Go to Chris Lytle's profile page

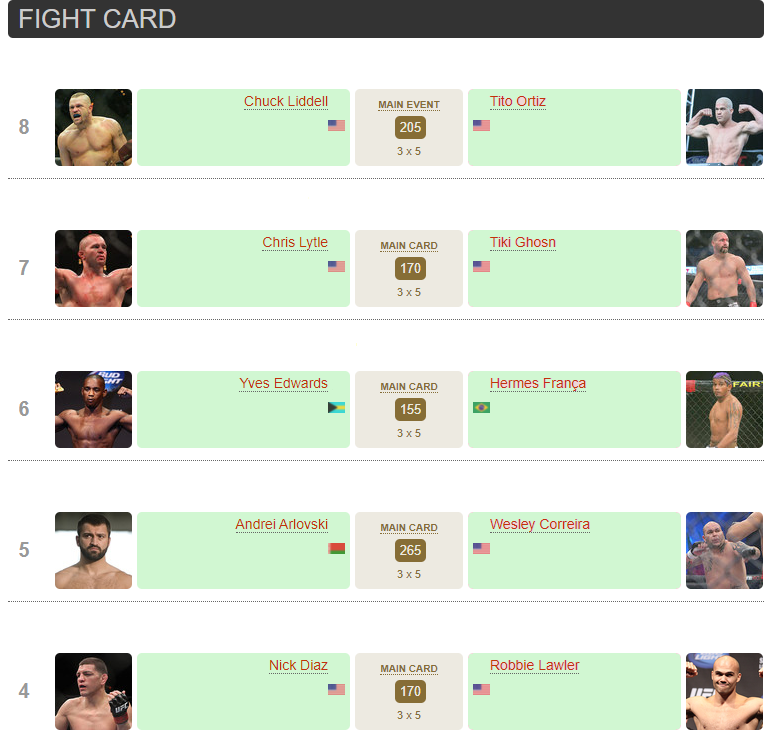click(295, 243)
